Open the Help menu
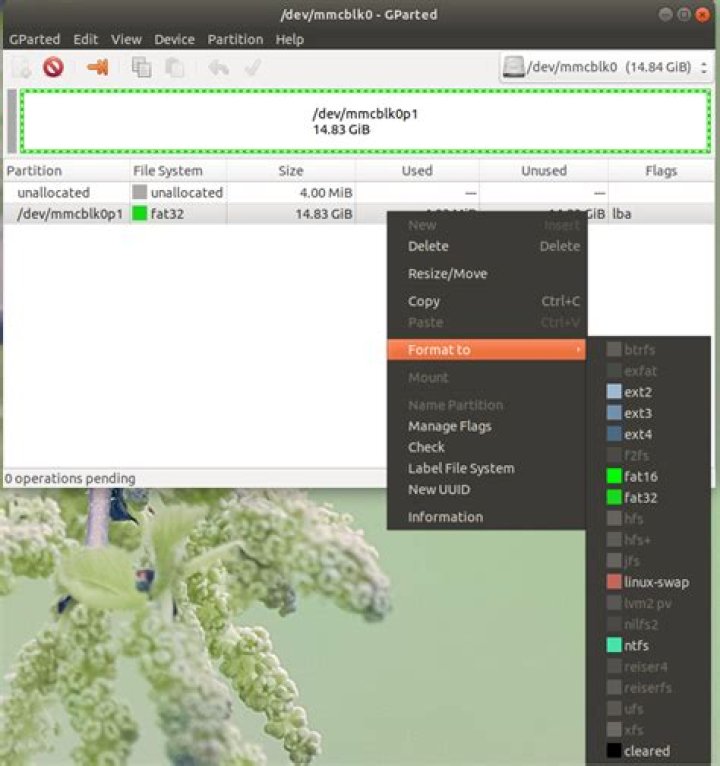The image size is (720, 766). pos(290,39)
